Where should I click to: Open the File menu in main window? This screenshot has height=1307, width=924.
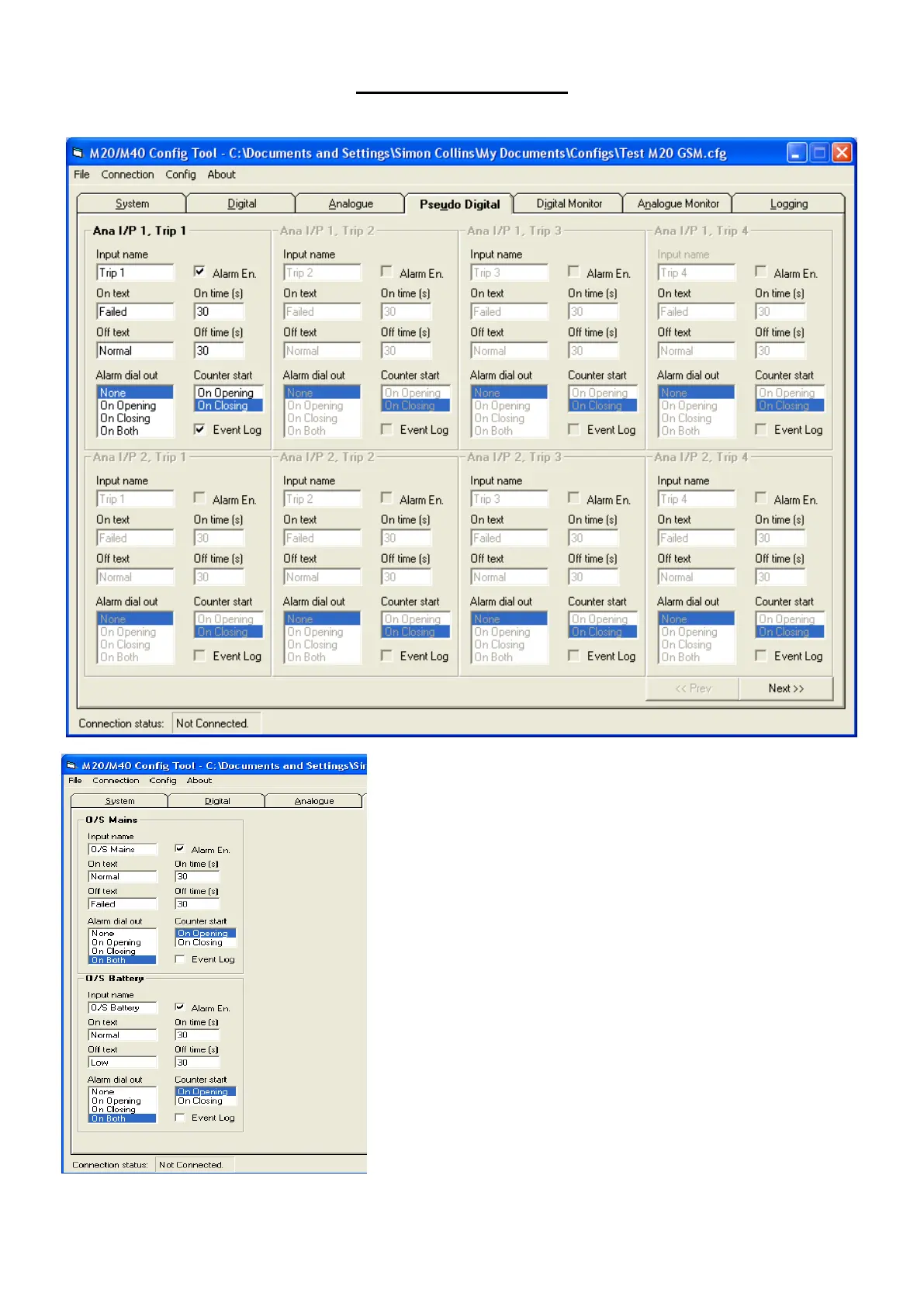pos(81,175)
